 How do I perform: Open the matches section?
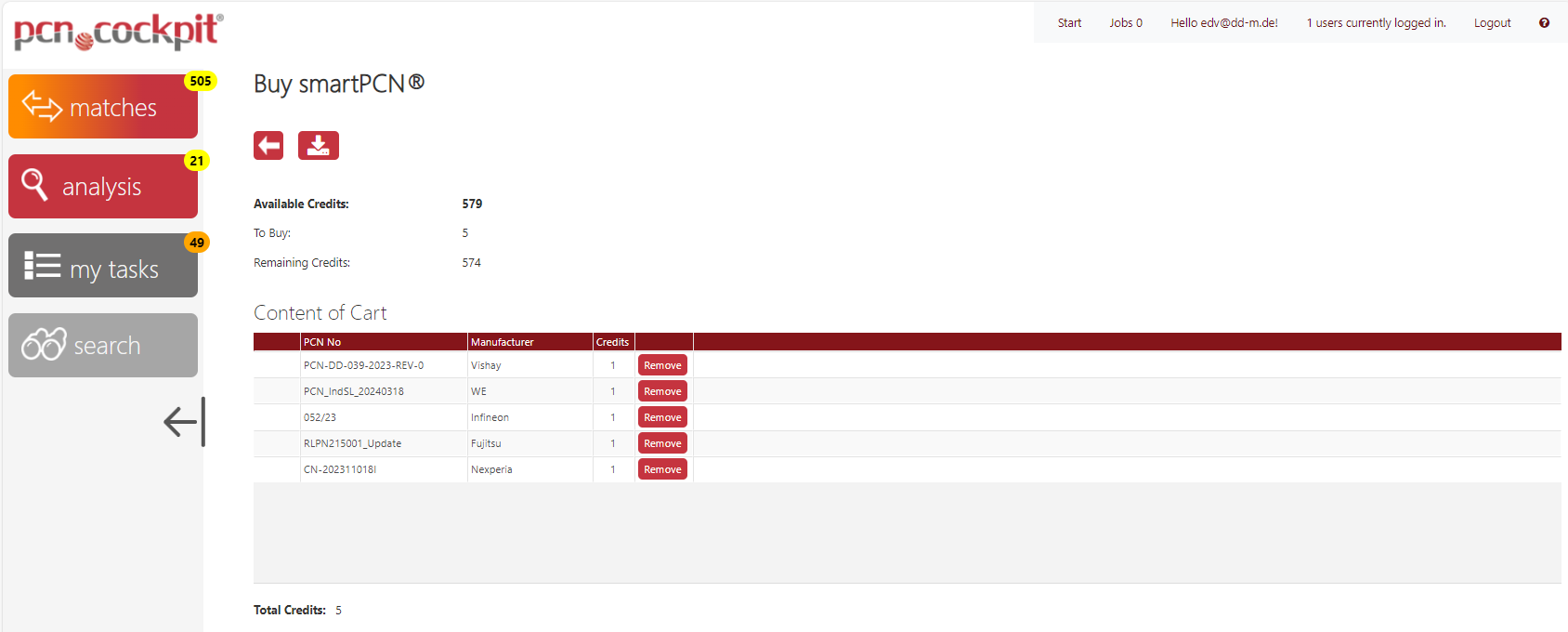pos(103,107)
